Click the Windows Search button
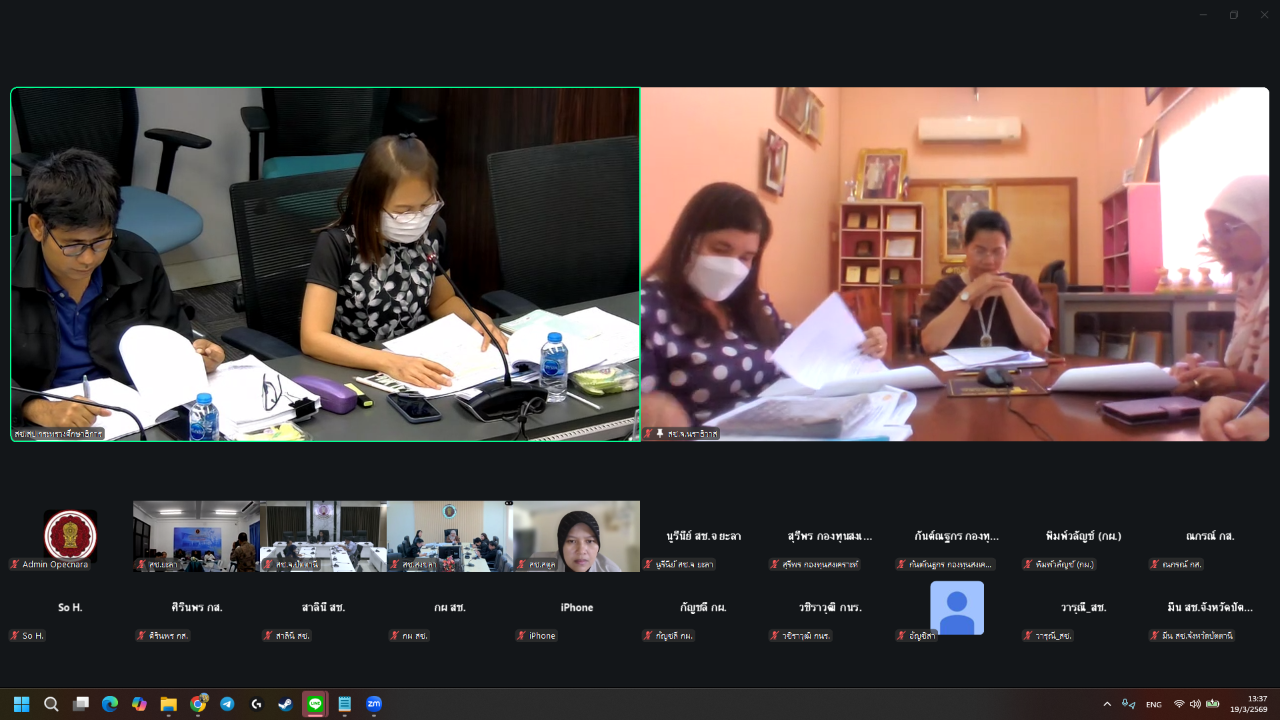Viewport: 1280px width, 720px height. (x=51, y=704)
